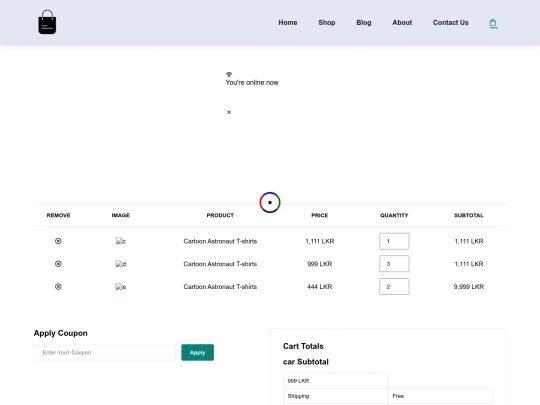Click the car Subtotal heading
Screen dimensions: 540x405
(x=306, y=362)
